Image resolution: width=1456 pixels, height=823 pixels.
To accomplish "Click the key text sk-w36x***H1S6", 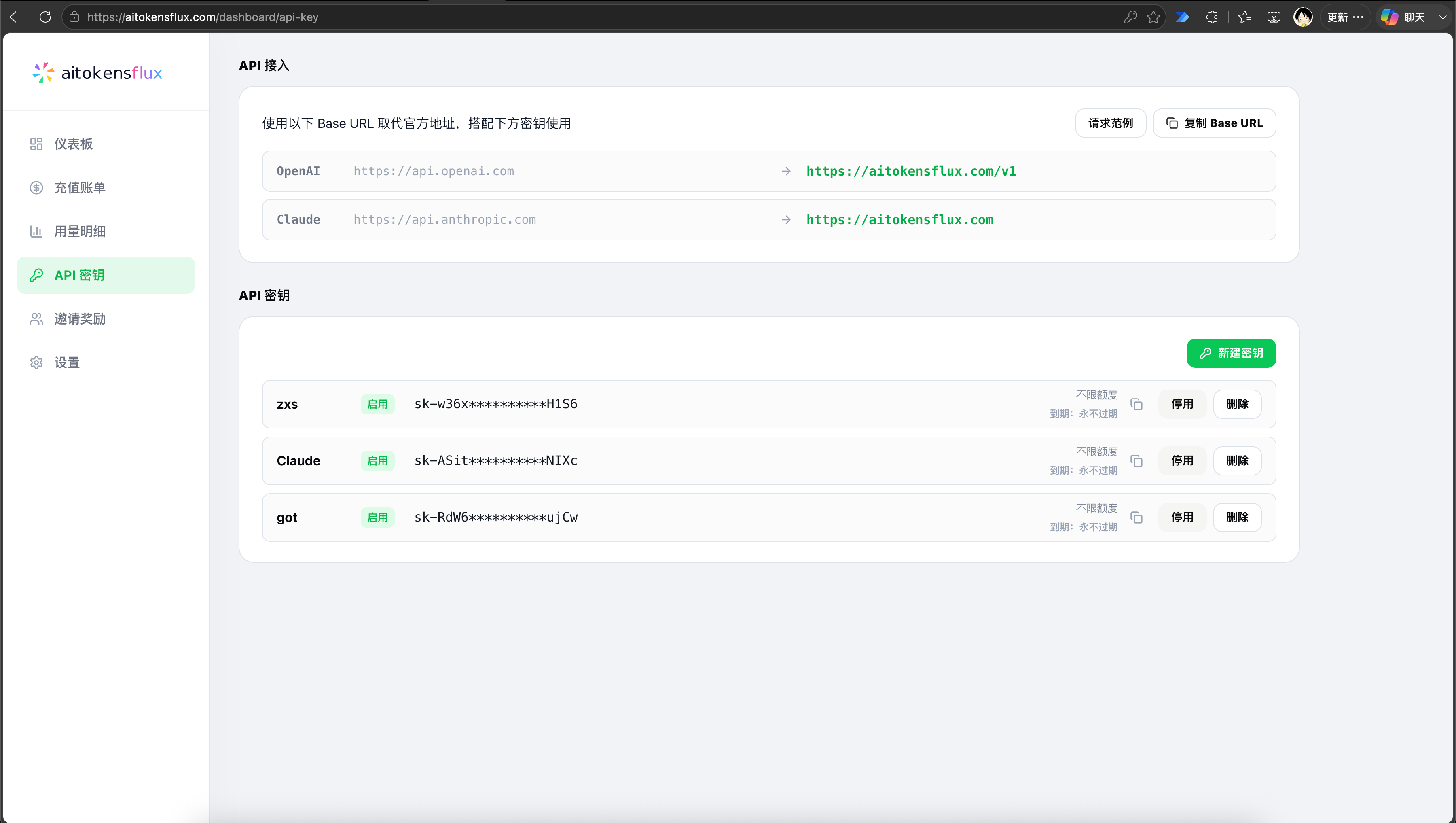I will [496, 404].
